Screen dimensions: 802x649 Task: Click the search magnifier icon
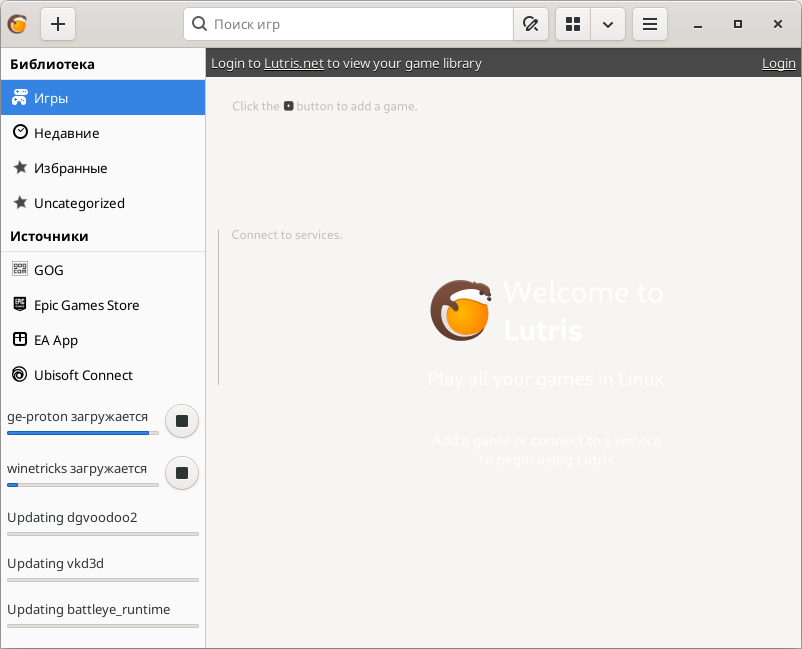coord(199,24)
